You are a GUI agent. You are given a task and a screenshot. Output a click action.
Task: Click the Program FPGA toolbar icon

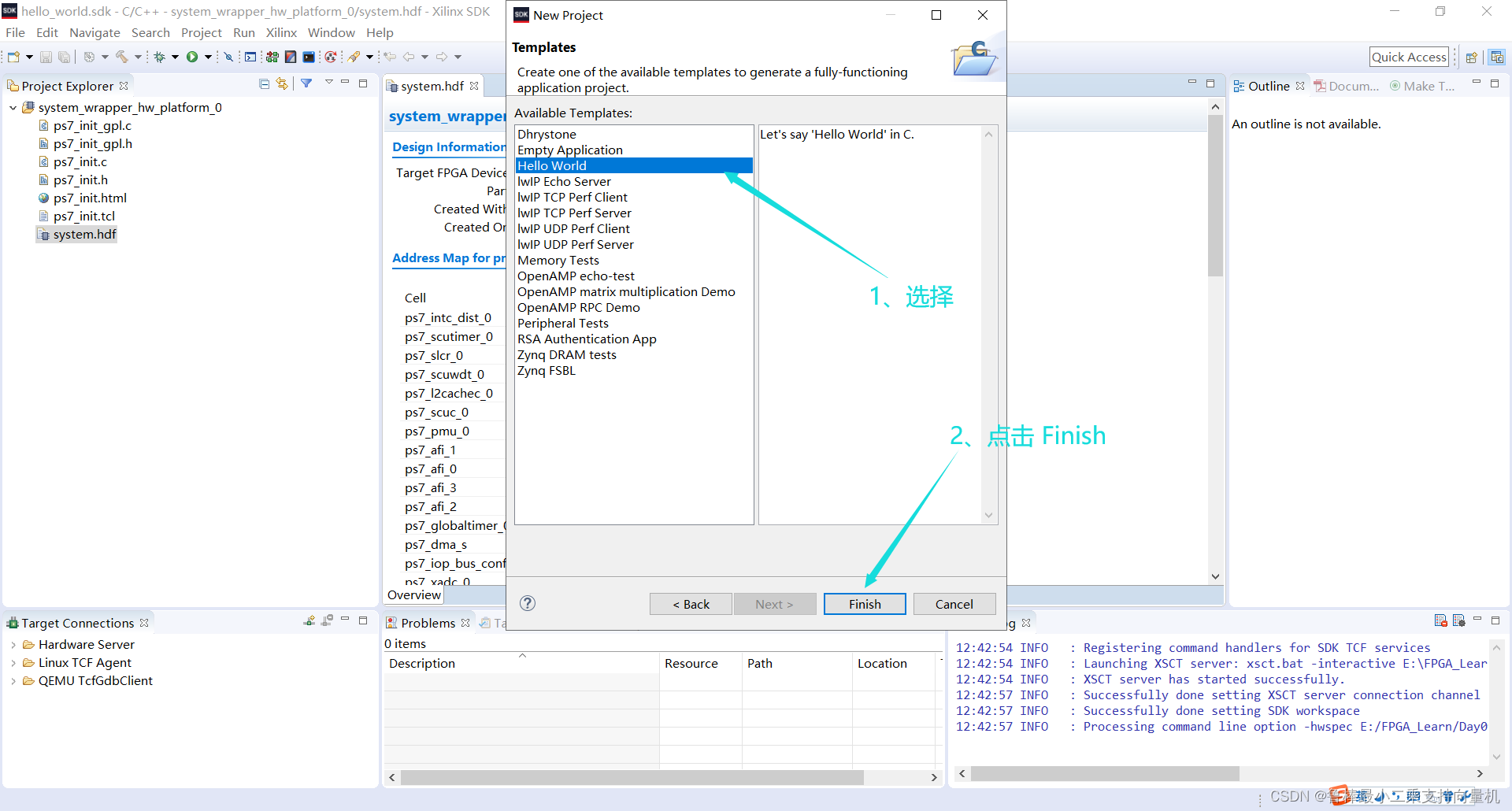pos(272,57)
